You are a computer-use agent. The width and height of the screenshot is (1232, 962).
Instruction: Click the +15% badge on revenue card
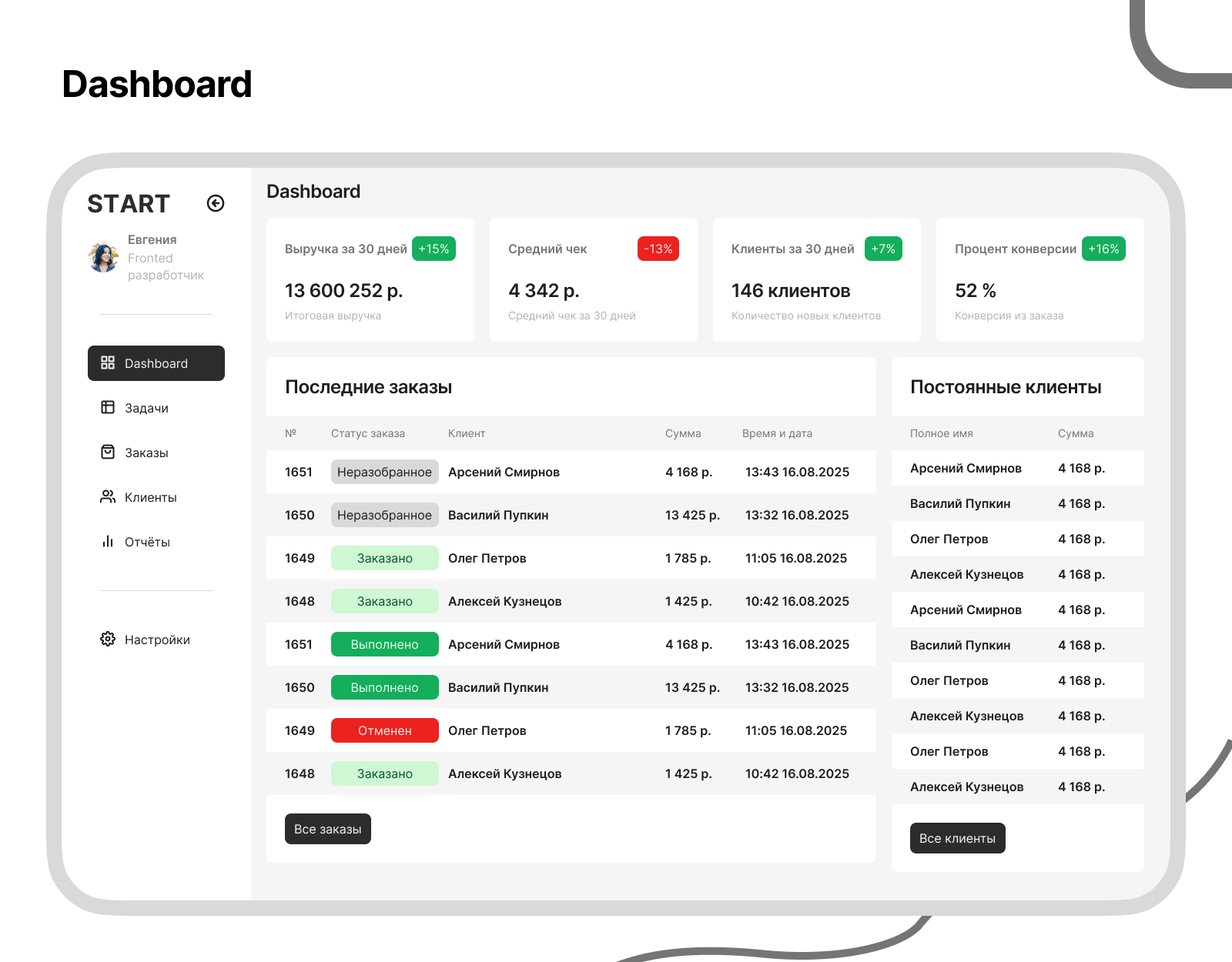pos(433,249)
